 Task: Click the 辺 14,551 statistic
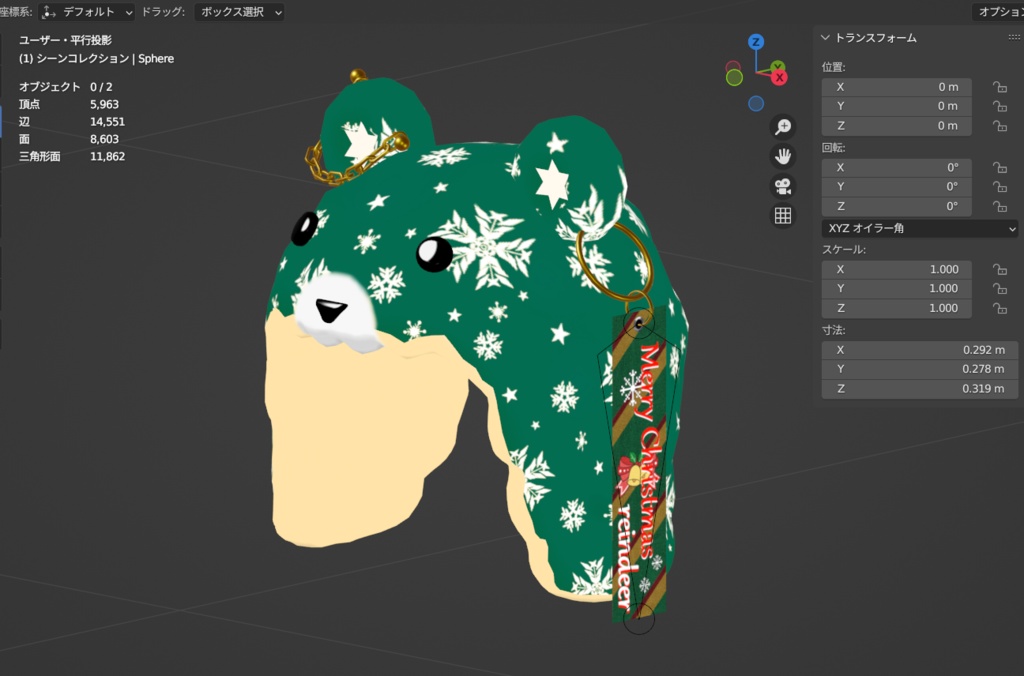[72, 122]
